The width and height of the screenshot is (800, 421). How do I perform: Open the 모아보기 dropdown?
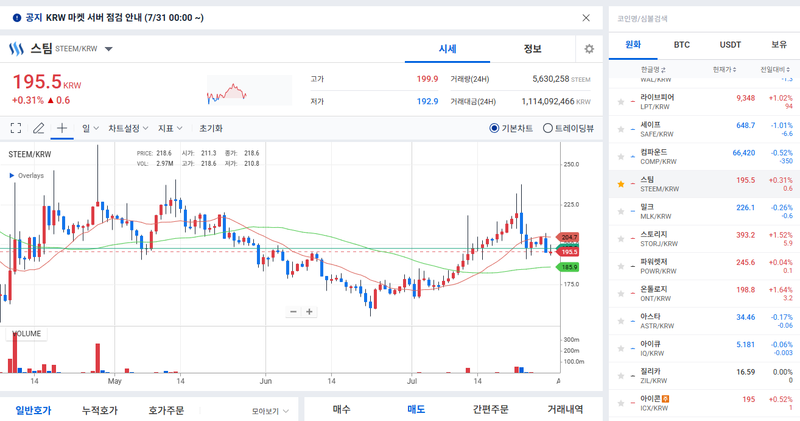click(270, 411)
